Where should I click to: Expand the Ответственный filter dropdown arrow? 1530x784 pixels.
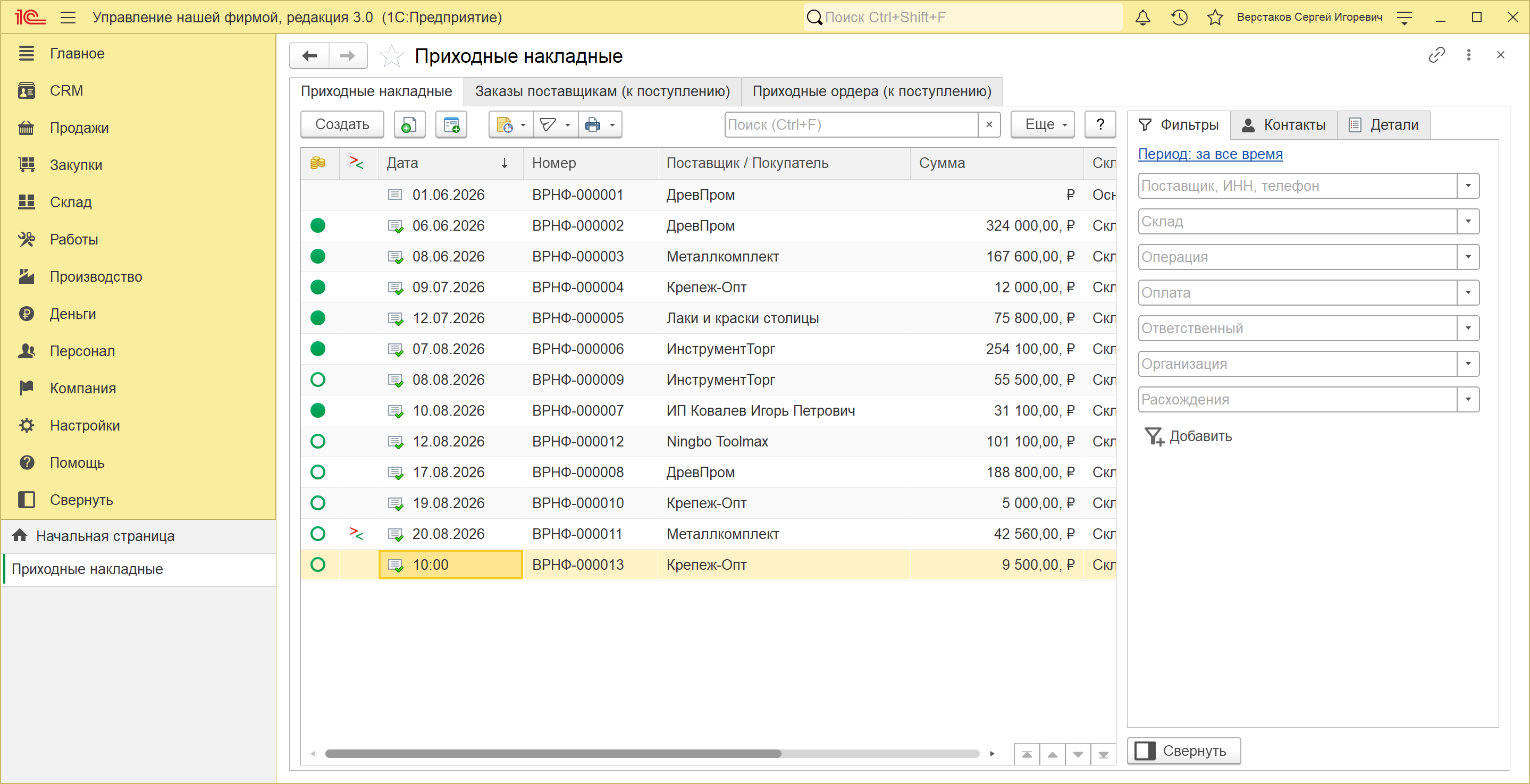[x=1468, y=328]
